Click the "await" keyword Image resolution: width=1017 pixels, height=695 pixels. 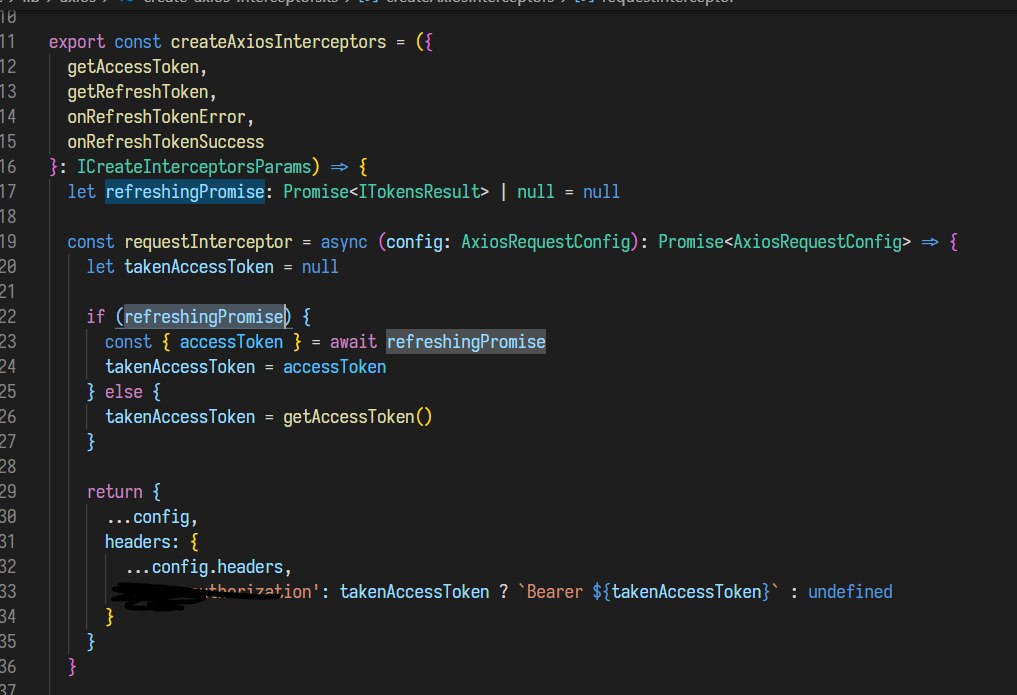353,342
